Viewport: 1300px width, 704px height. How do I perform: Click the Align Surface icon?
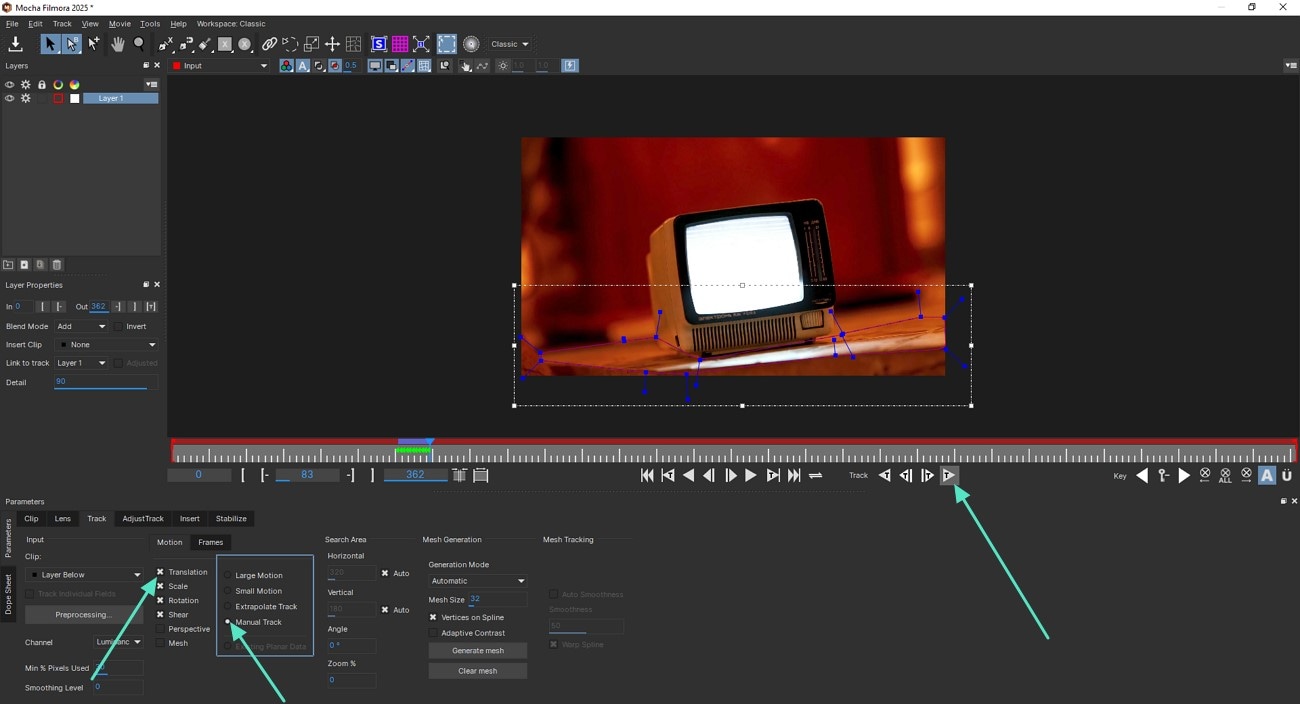421,44
